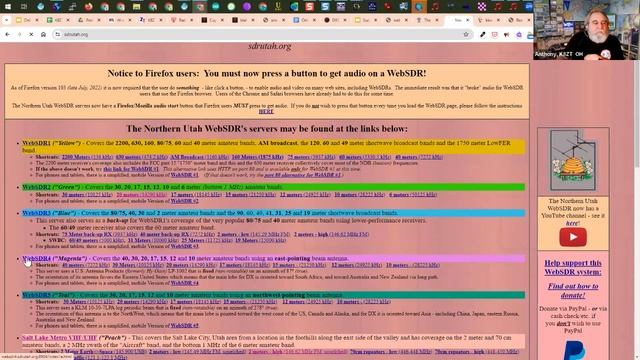Click the PayPal logo to donate
The width and height of the screenshot is (640, 360).
(x=573, y=350)
